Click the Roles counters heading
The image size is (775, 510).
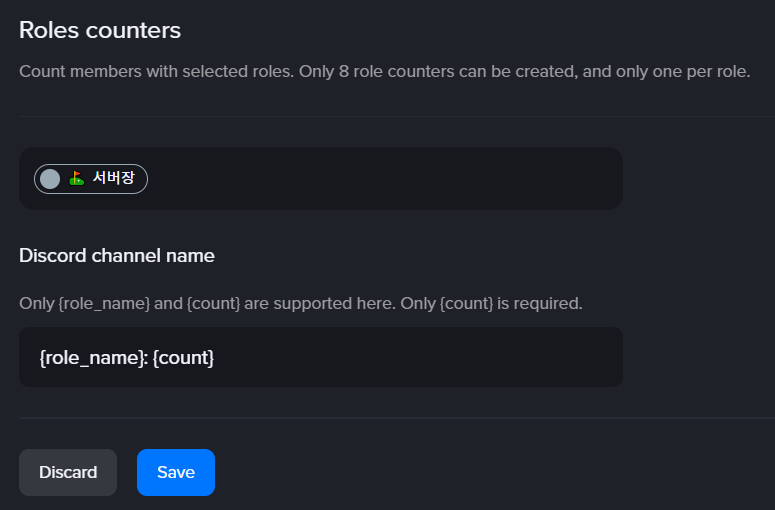(x=100, y=30)
